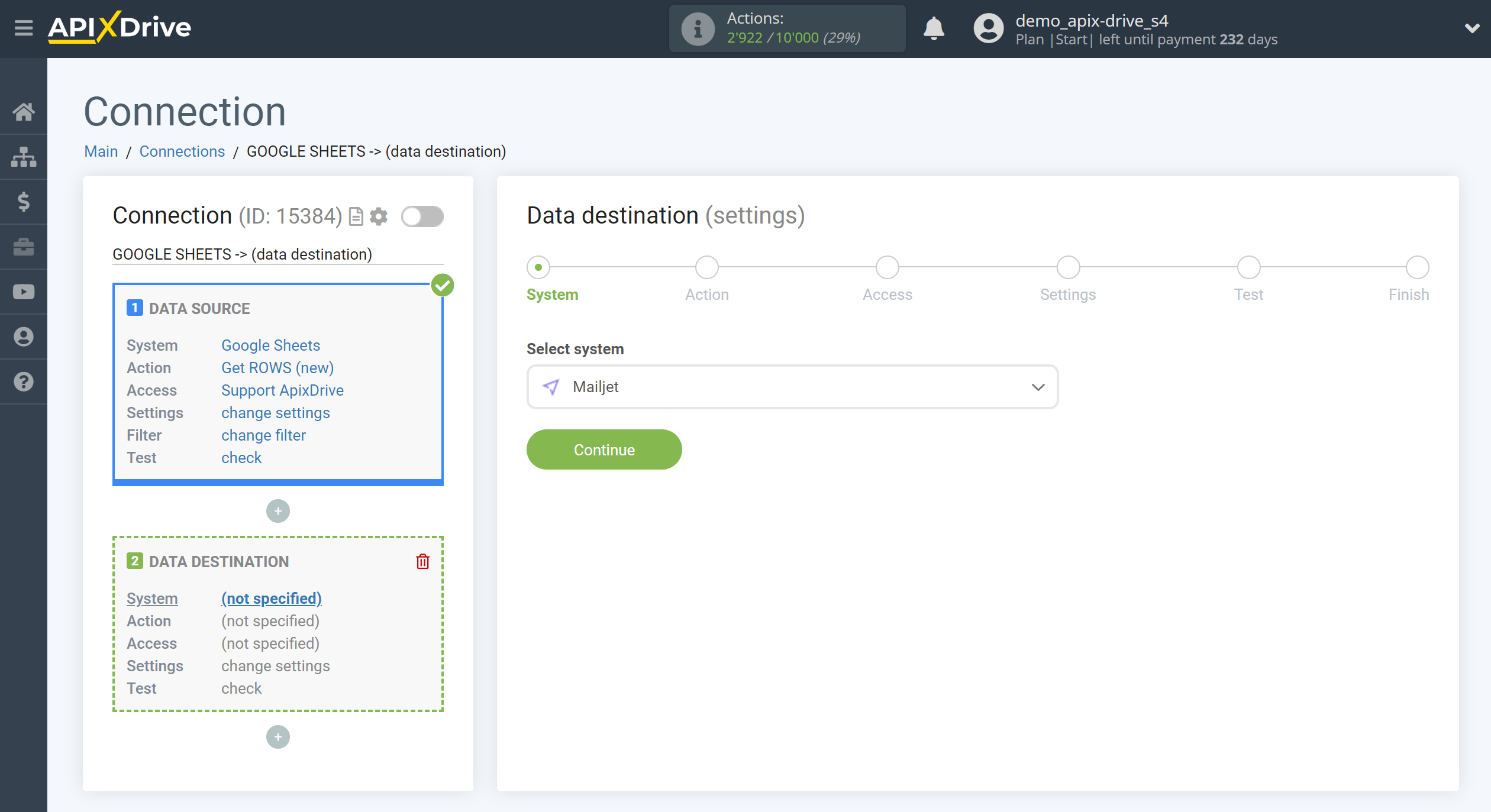The width and height of the screenshot is (1491, 812).
Task: Click the Continue button
Action: point(604,449)
